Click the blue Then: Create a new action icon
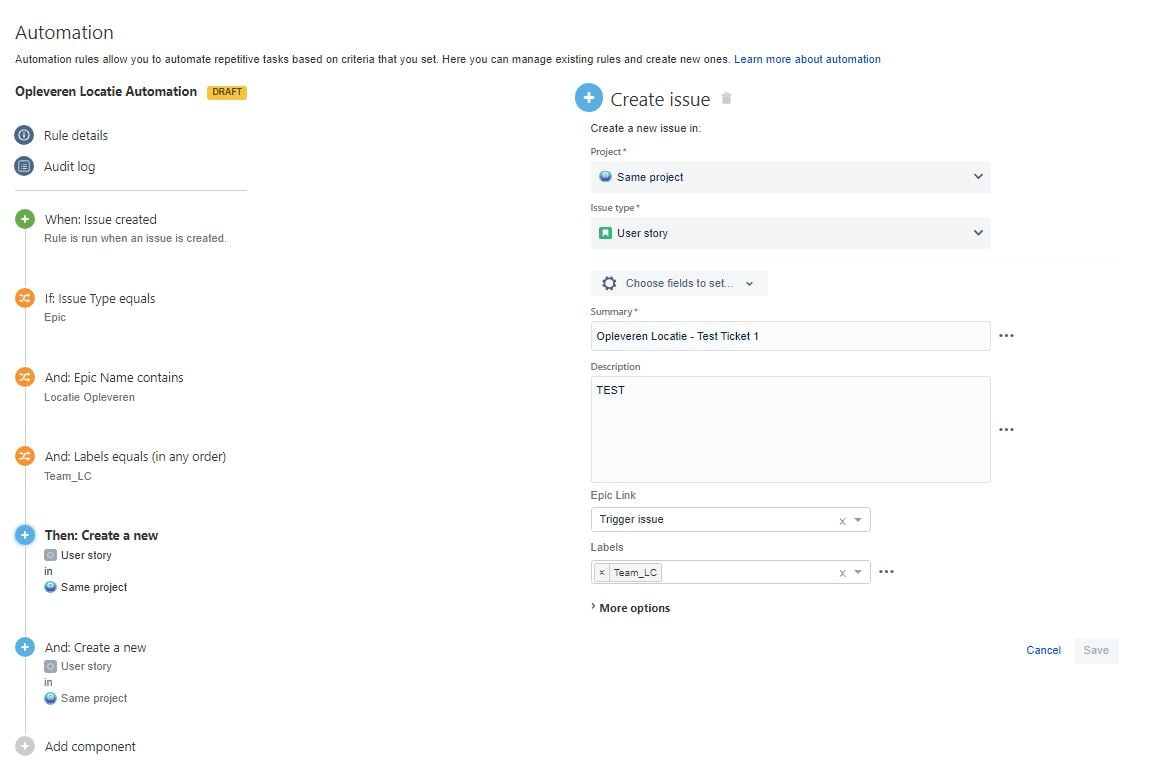Viewport: 1152px width, 767px height. (x=25, y=535)
